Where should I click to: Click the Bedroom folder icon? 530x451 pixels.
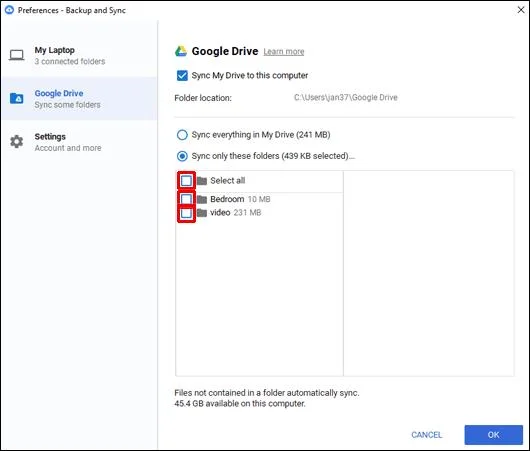tap(202, 199)
